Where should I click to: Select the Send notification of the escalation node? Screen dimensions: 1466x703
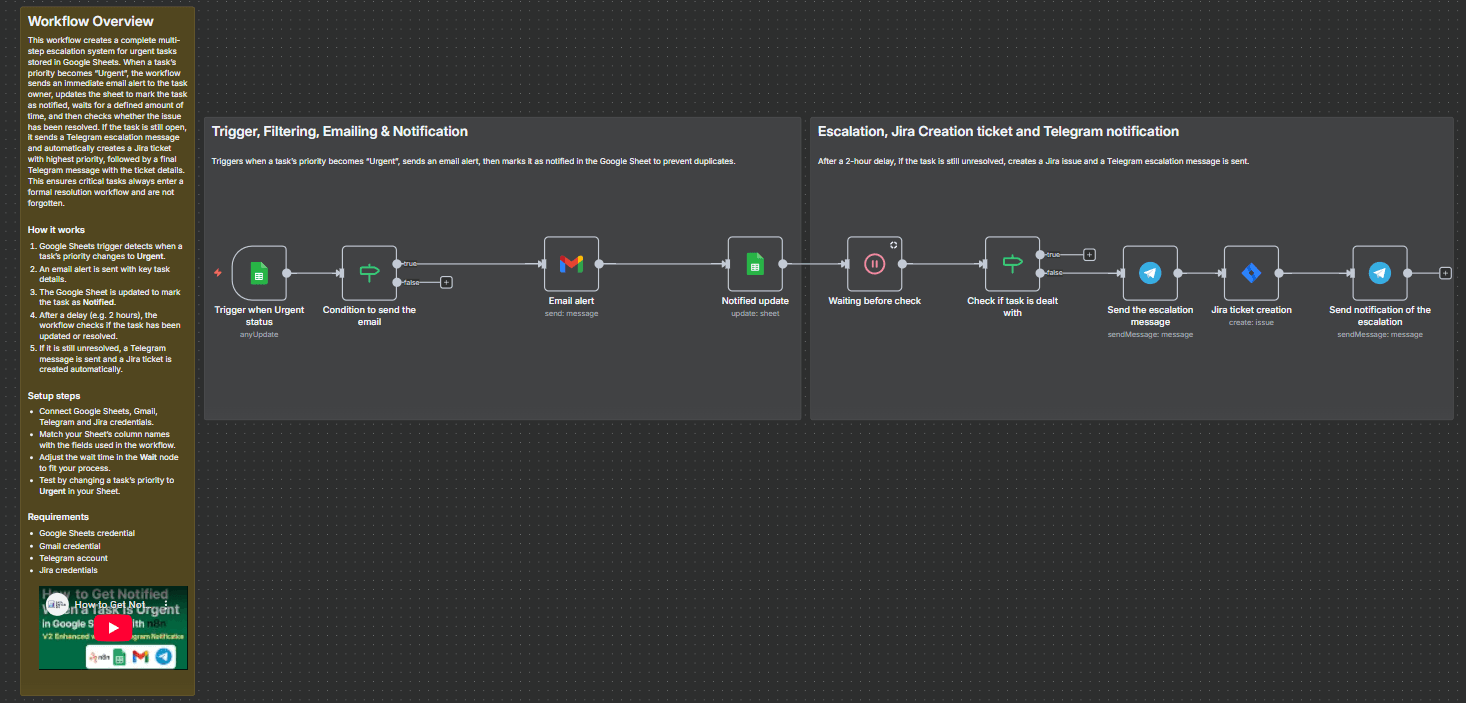(x=1379, y=273)
